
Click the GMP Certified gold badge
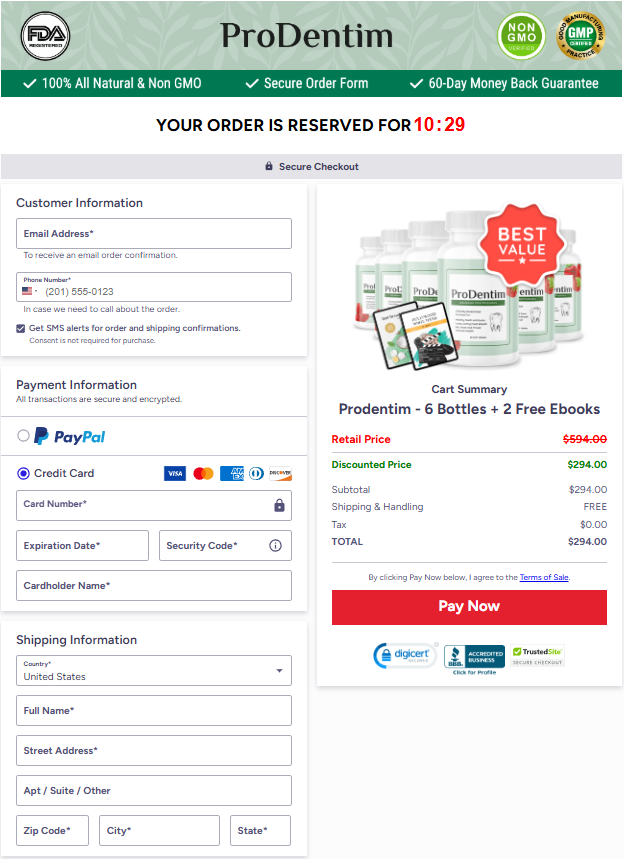point(580,36)
